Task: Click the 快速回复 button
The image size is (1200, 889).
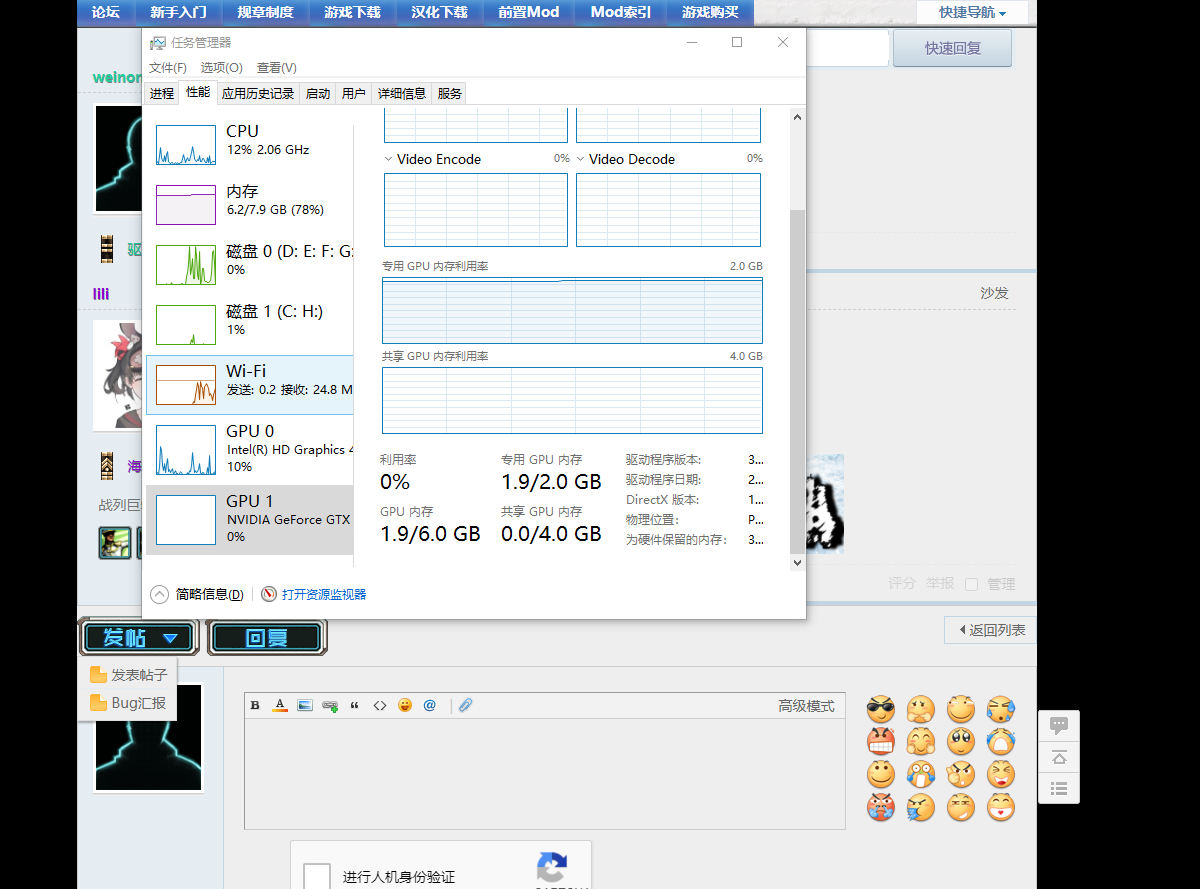Action: pos(952,48)
